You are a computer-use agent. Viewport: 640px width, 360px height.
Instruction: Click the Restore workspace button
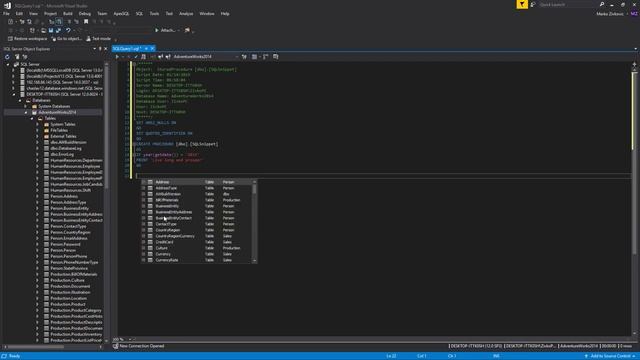click(x=27, y=39)
